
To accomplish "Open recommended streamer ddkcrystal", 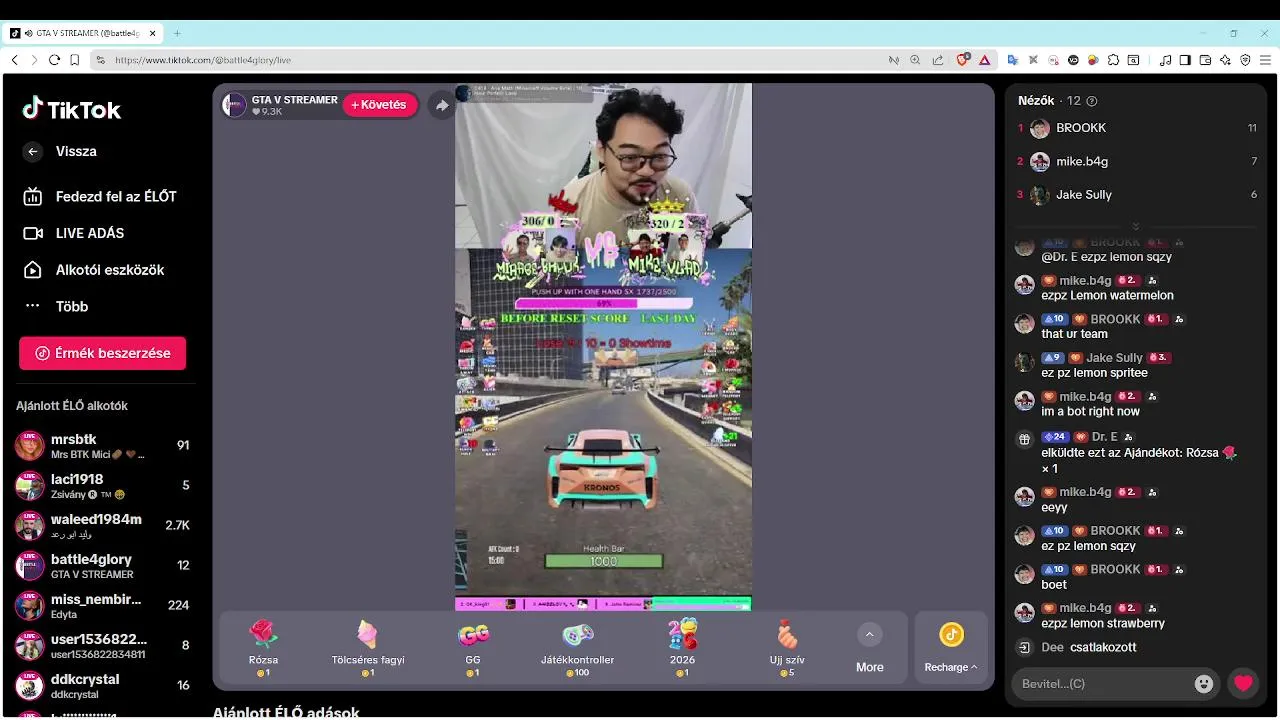I will (102, 686).
